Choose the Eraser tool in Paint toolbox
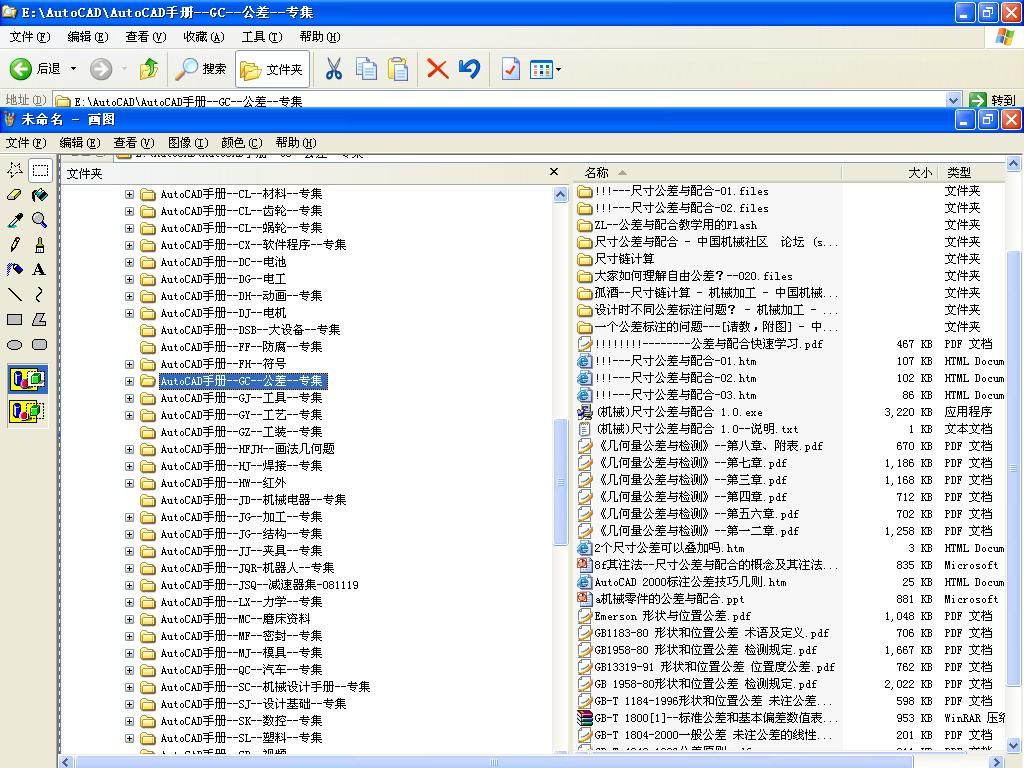 [x=15, y=195]
